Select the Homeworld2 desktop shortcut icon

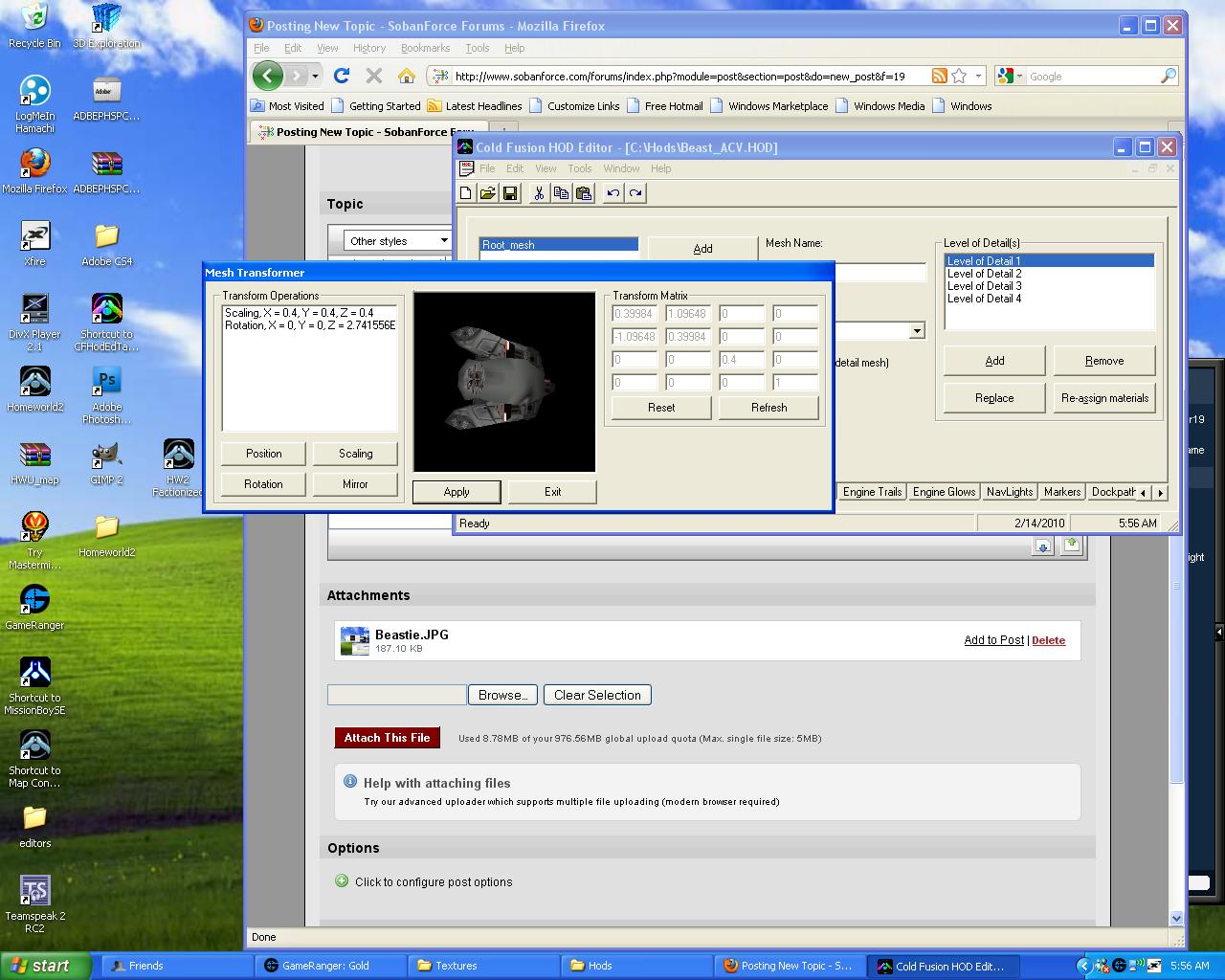tap(35, 390)
